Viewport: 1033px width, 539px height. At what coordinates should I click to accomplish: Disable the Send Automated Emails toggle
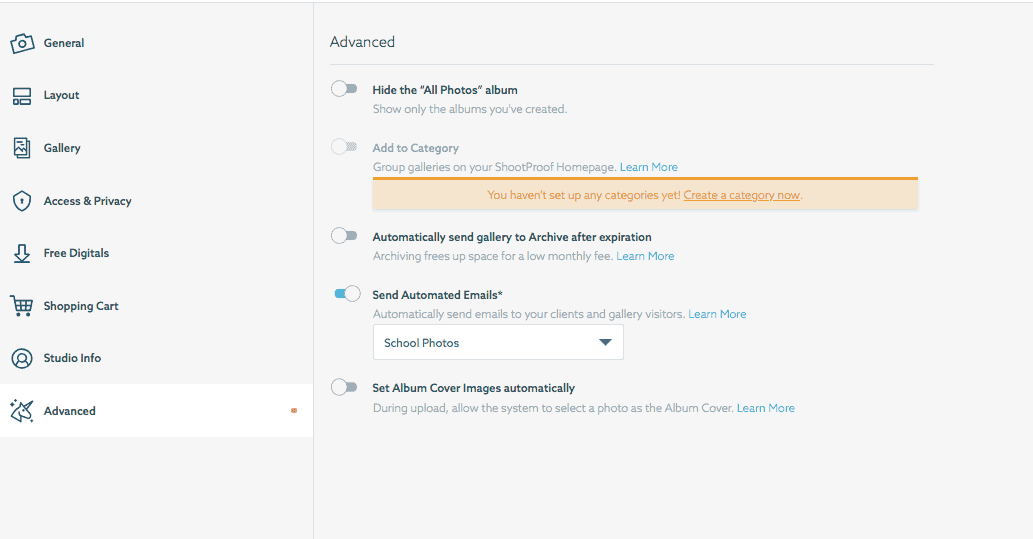click(x=347, y=293)
